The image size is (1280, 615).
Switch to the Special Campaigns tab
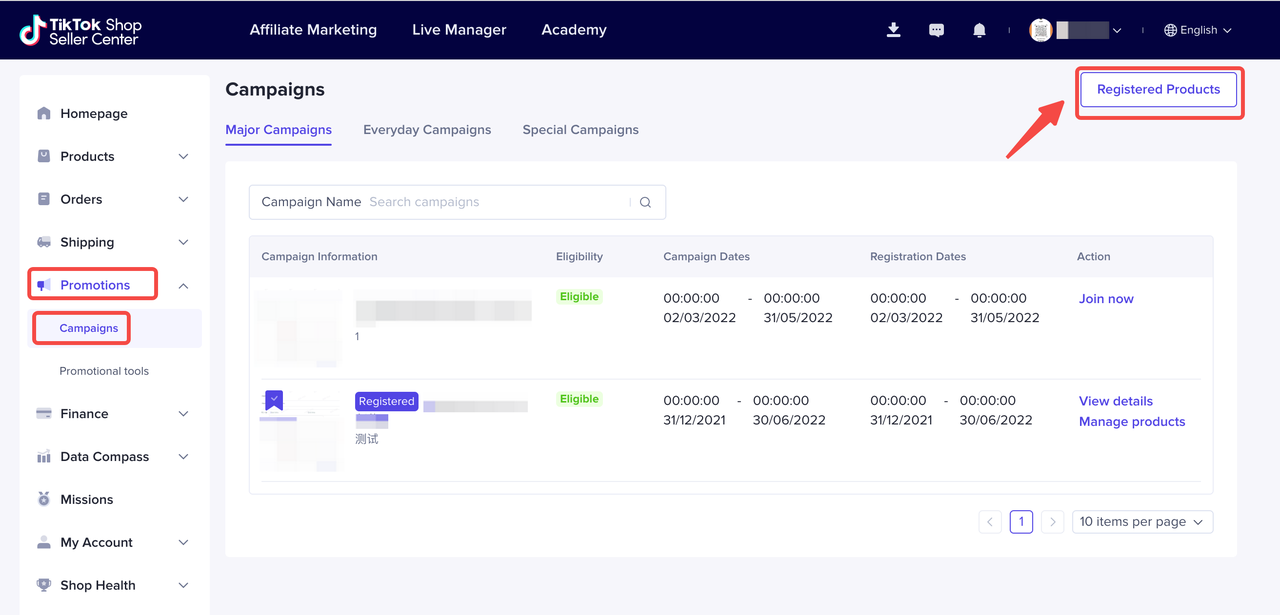pos(580,130)
